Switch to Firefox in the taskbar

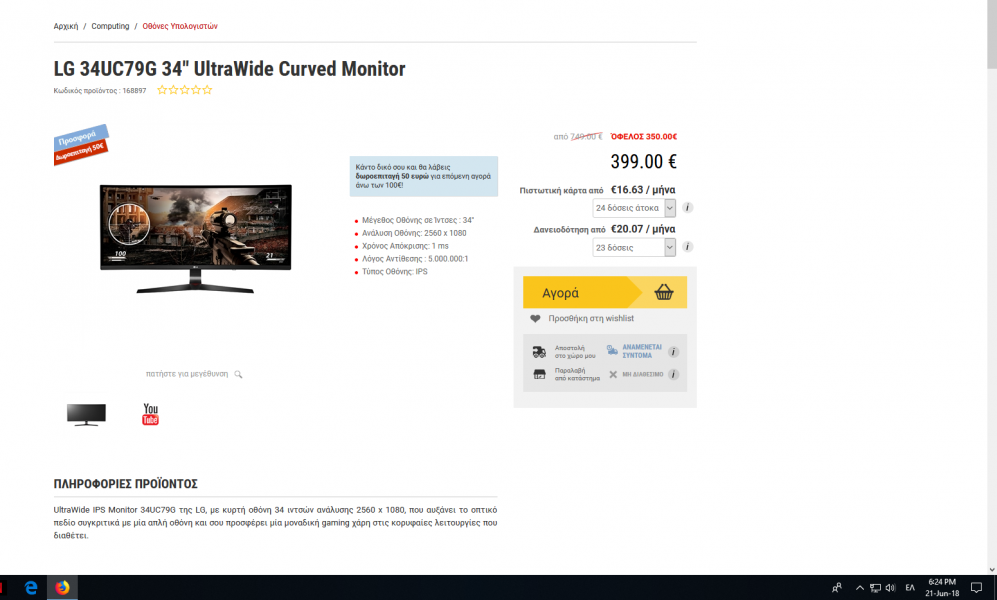point(62,587)
